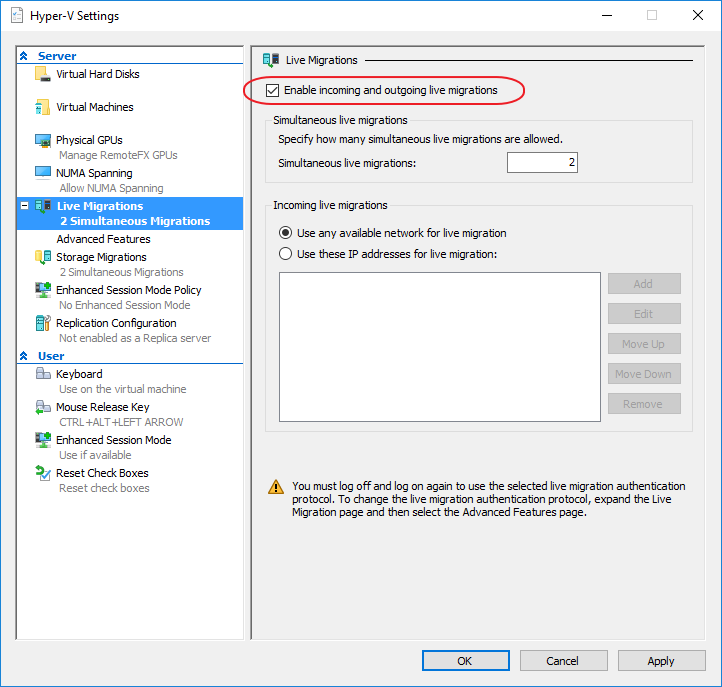This screenshot has height=687, width=722.
Task: Collapse the User section chevron
Action: (24, 356)
